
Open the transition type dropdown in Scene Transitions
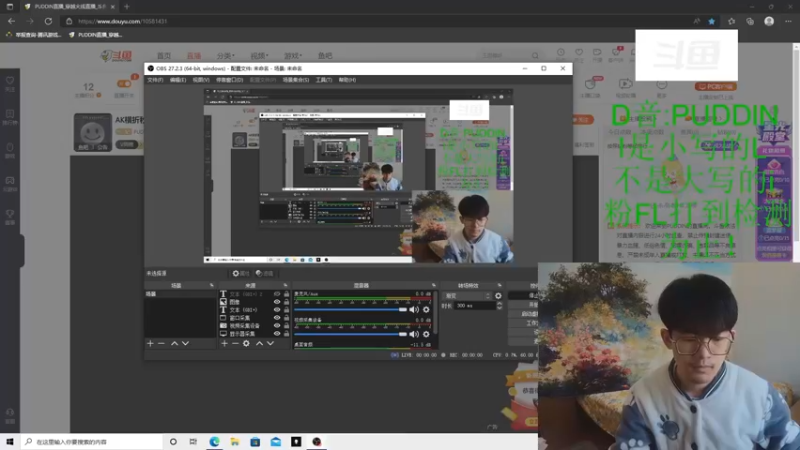point(467,296)
